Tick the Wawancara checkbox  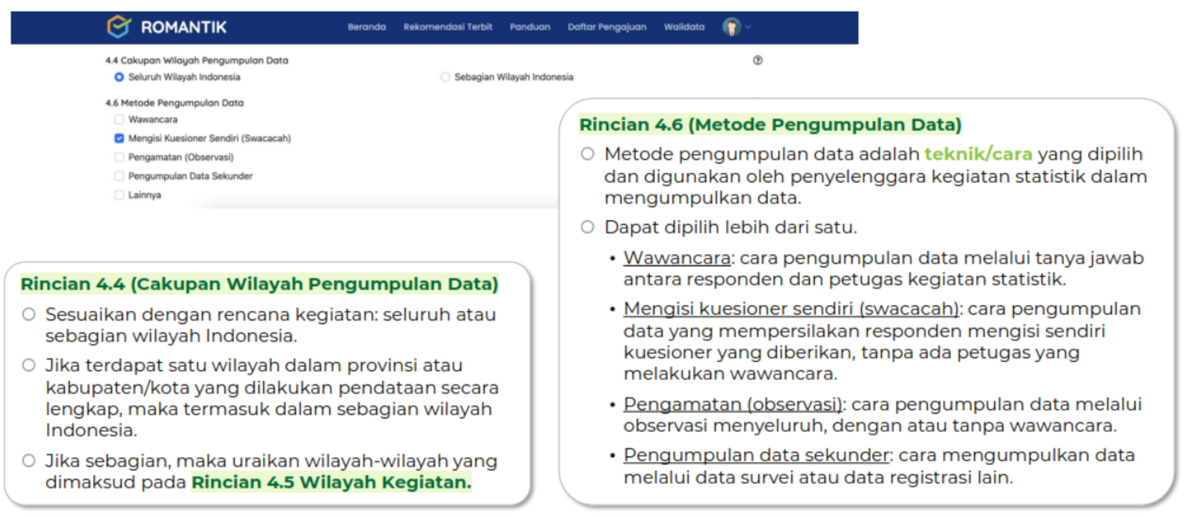point(119,120)
